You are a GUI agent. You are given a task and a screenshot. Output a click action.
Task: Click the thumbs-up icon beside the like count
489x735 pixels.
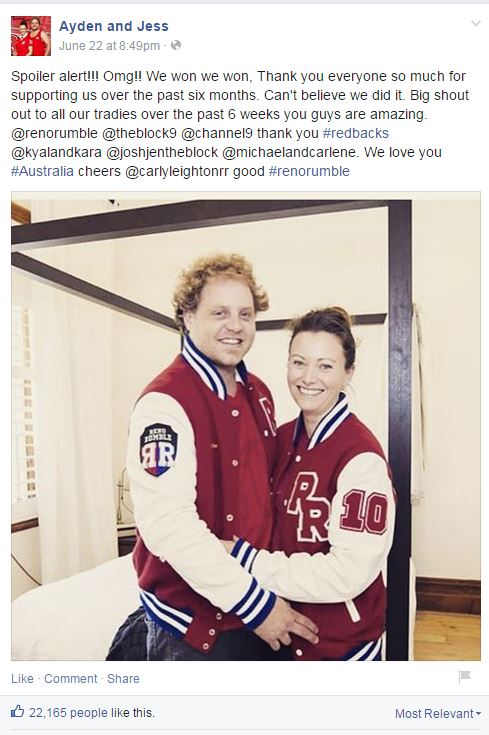pos(17,712)
